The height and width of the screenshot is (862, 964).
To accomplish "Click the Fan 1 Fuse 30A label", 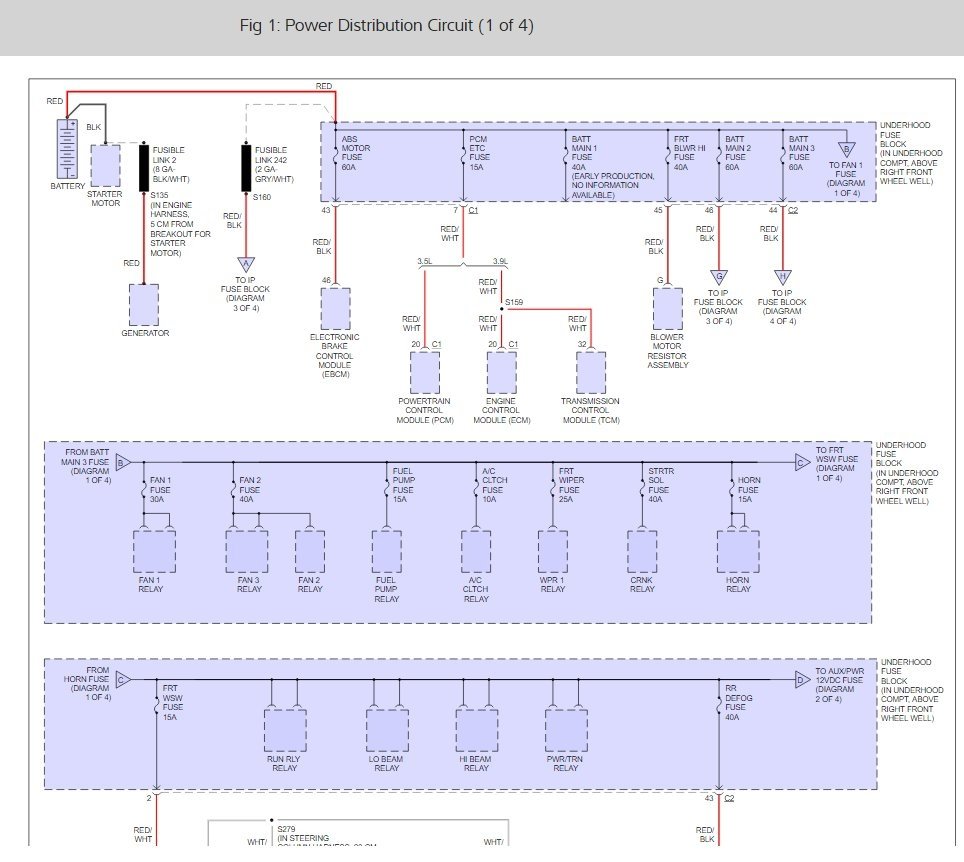I will pos(160,489).
